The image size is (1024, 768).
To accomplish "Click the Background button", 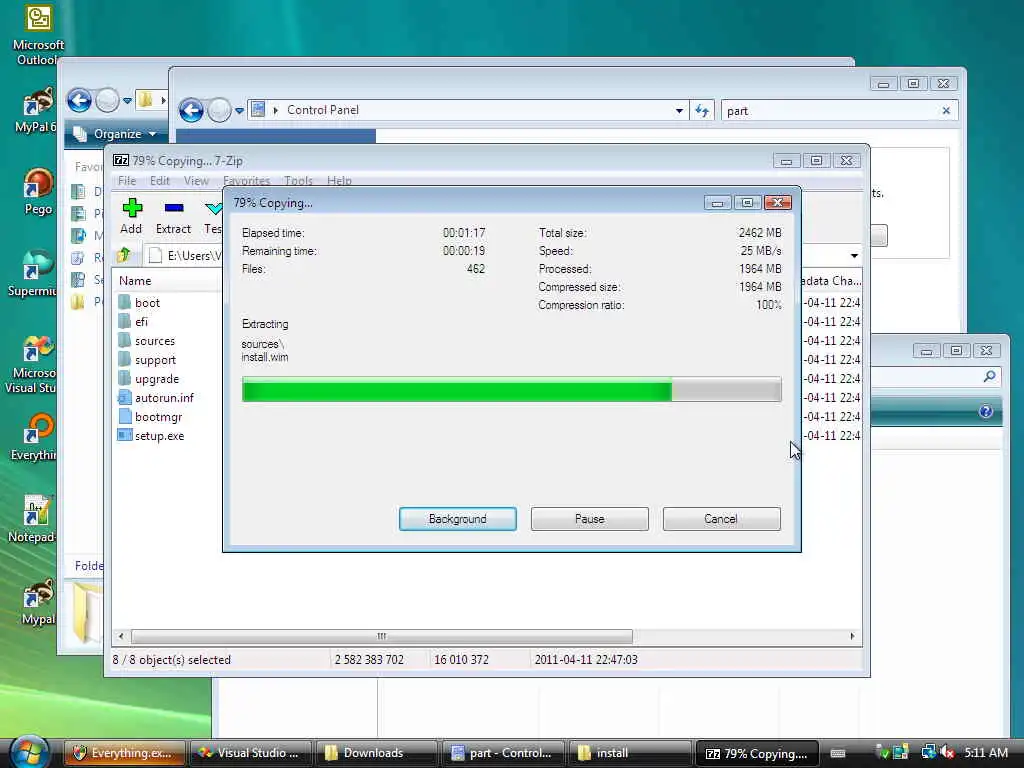I will click(x=458, y=519).
